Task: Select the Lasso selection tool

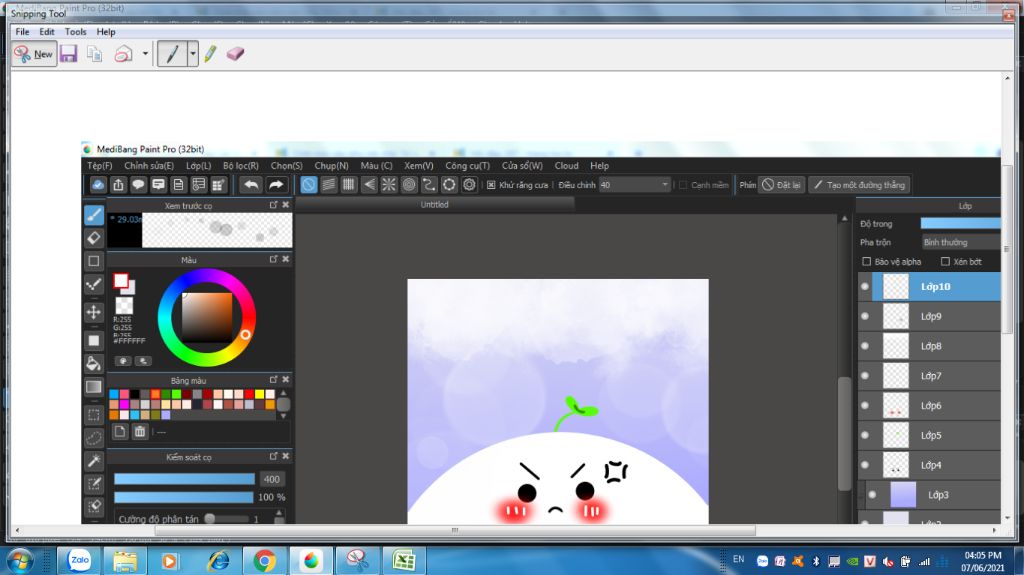Action: (94, 438)
